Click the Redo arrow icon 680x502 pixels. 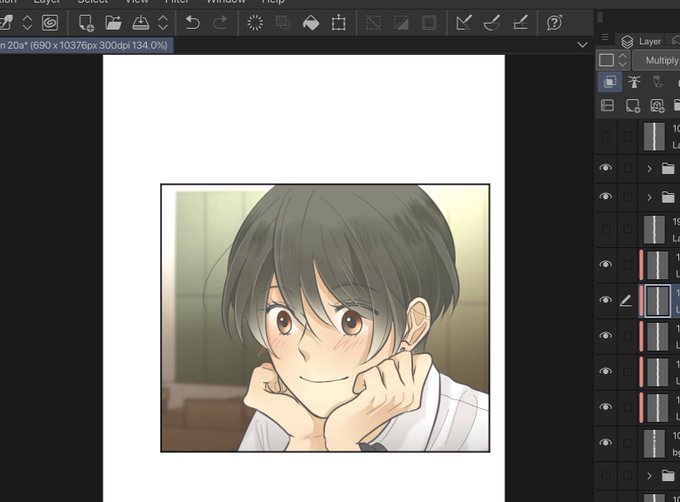220,23
